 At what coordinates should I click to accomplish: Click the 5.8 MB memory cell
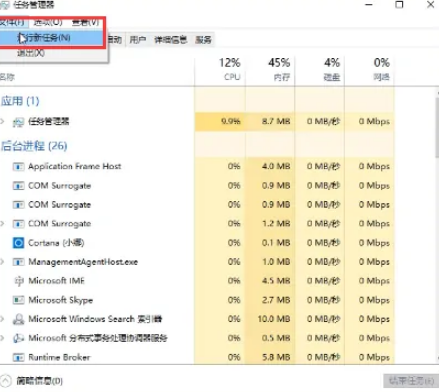(270, 357)
